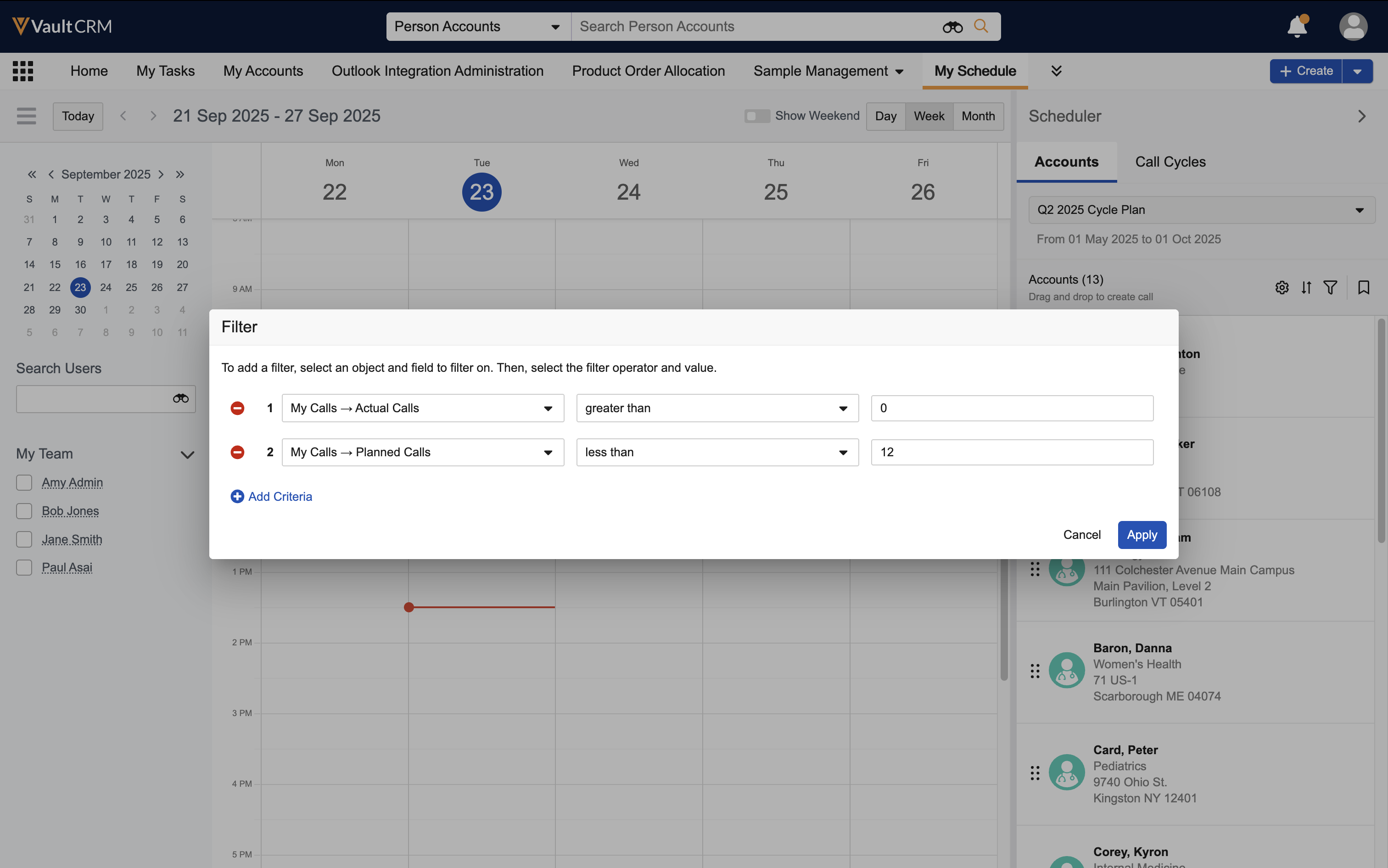Click the accounts filter funnel icon
Image resolution: width=1388 pixels, height=868 pixels.
[x=1330, y=287]
